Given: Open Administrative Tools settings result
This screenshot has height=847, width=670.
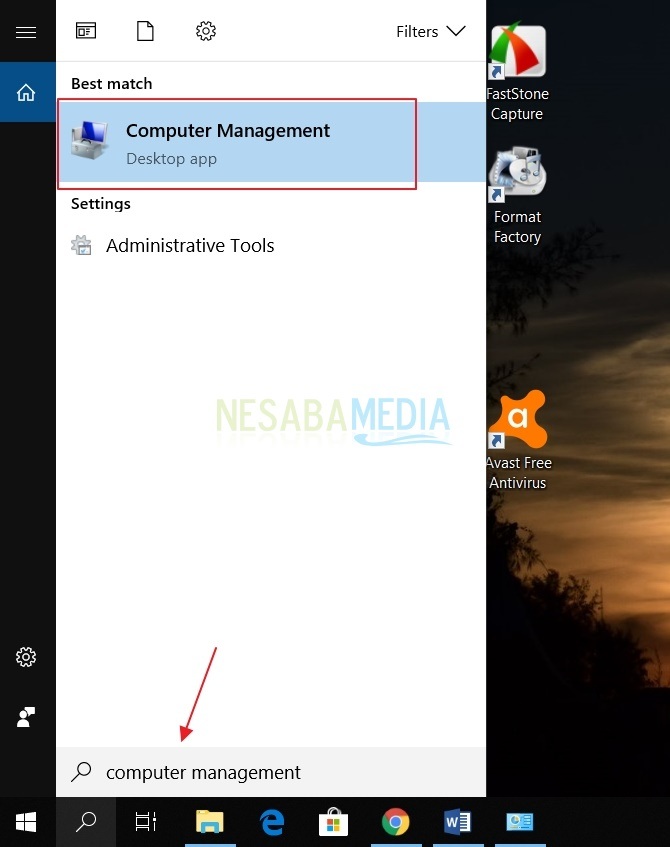Looking at the screenshot, I should click(x=189, y=245).
